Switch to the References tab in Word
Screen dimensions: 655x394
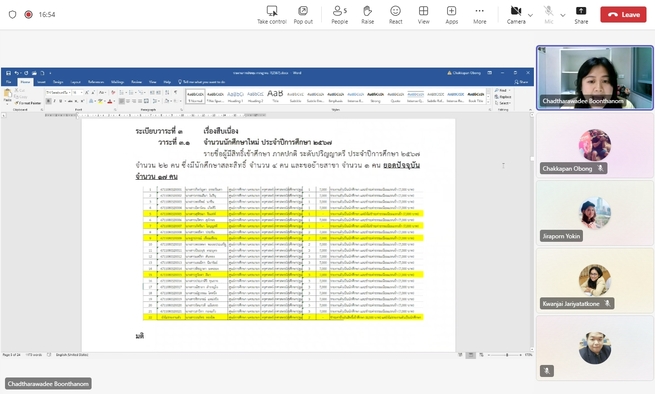[96, 82]
